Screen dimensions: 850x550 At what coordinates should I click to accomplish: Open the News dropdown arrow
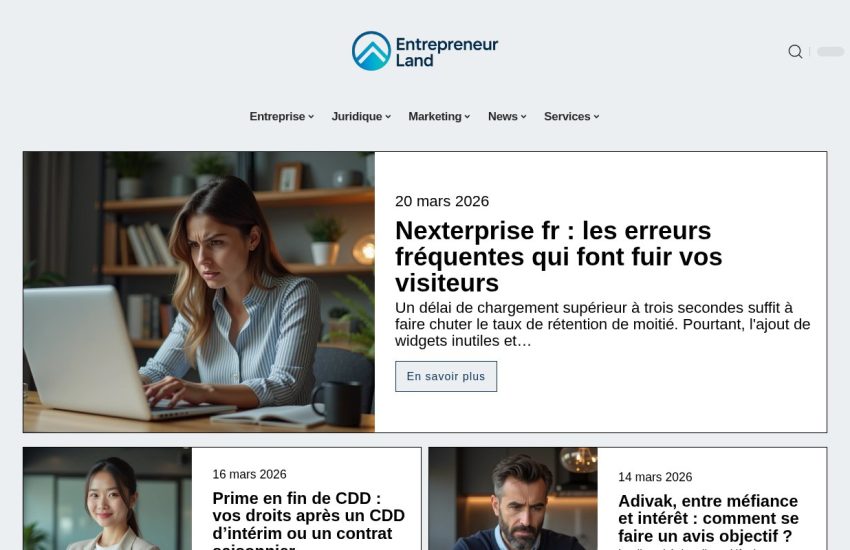(x=524, y=117)
